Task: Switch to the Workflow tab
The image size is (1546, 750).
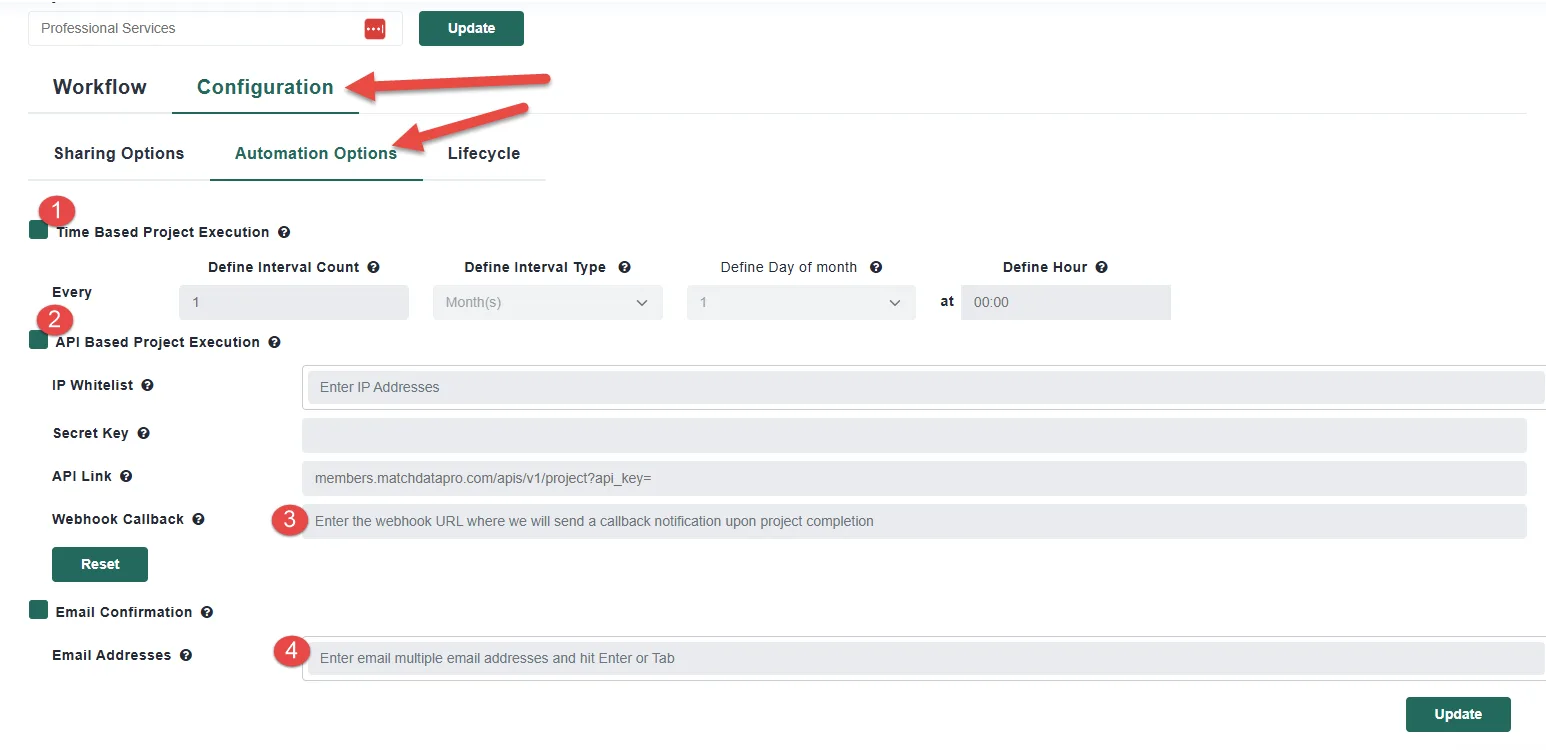Action: click(x=100, y=87)
